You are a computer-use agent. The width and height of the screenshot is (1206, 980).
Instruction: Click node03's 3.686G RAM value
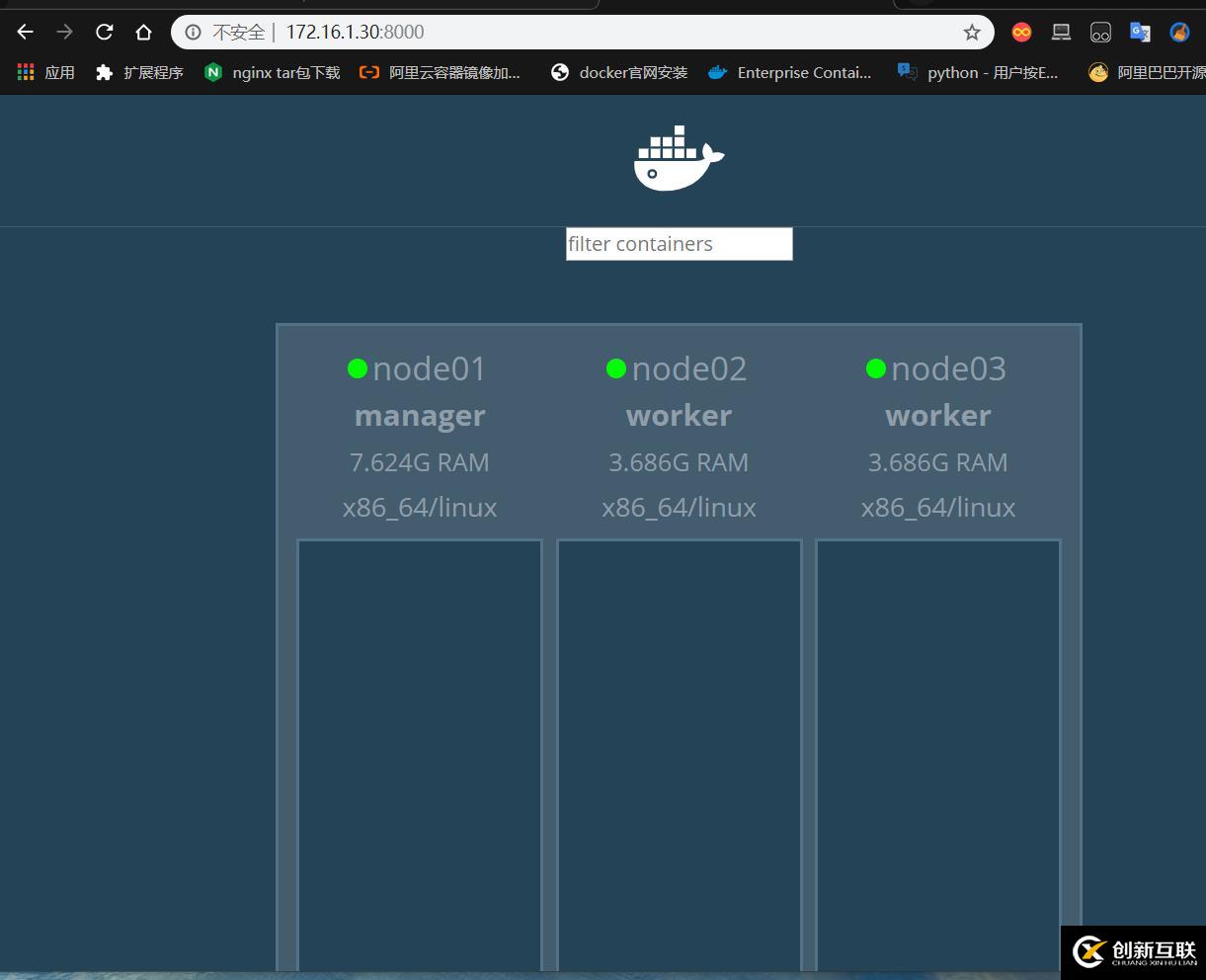click(938, 462)
